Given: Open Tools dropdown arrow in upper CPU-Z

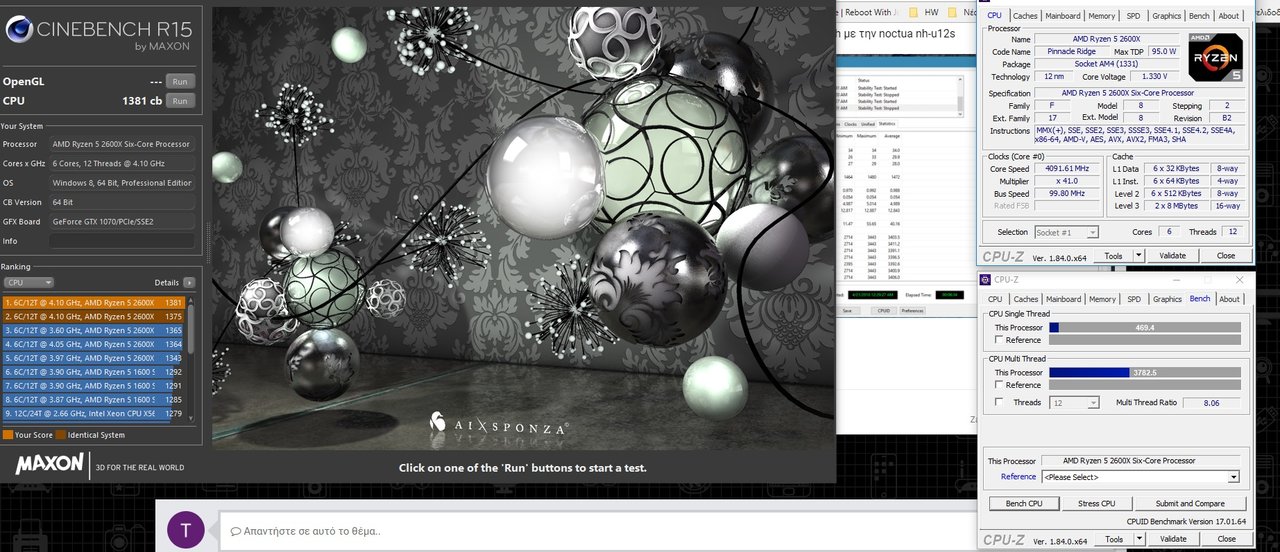Looking at the screenshot, I should (x=1139, y=256).
